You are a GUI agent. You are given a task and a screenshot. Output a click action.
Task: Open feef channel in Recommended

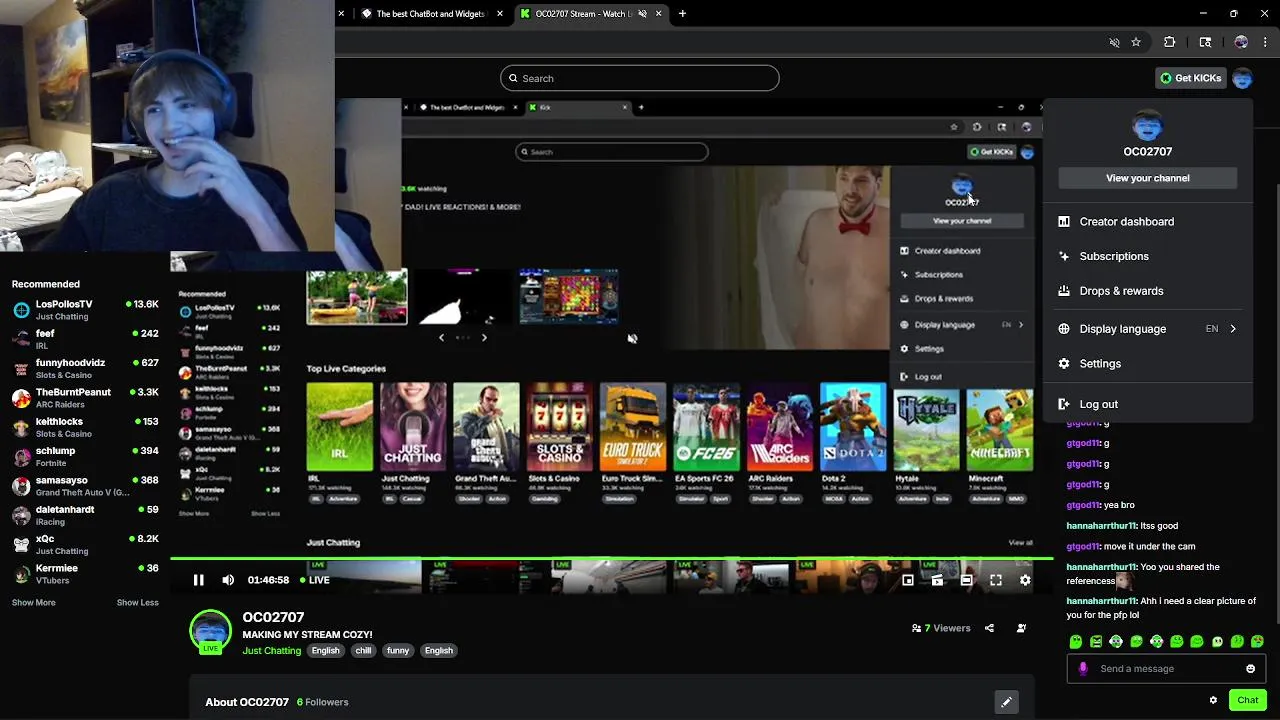pyautogui.click(x=85, y=338)
